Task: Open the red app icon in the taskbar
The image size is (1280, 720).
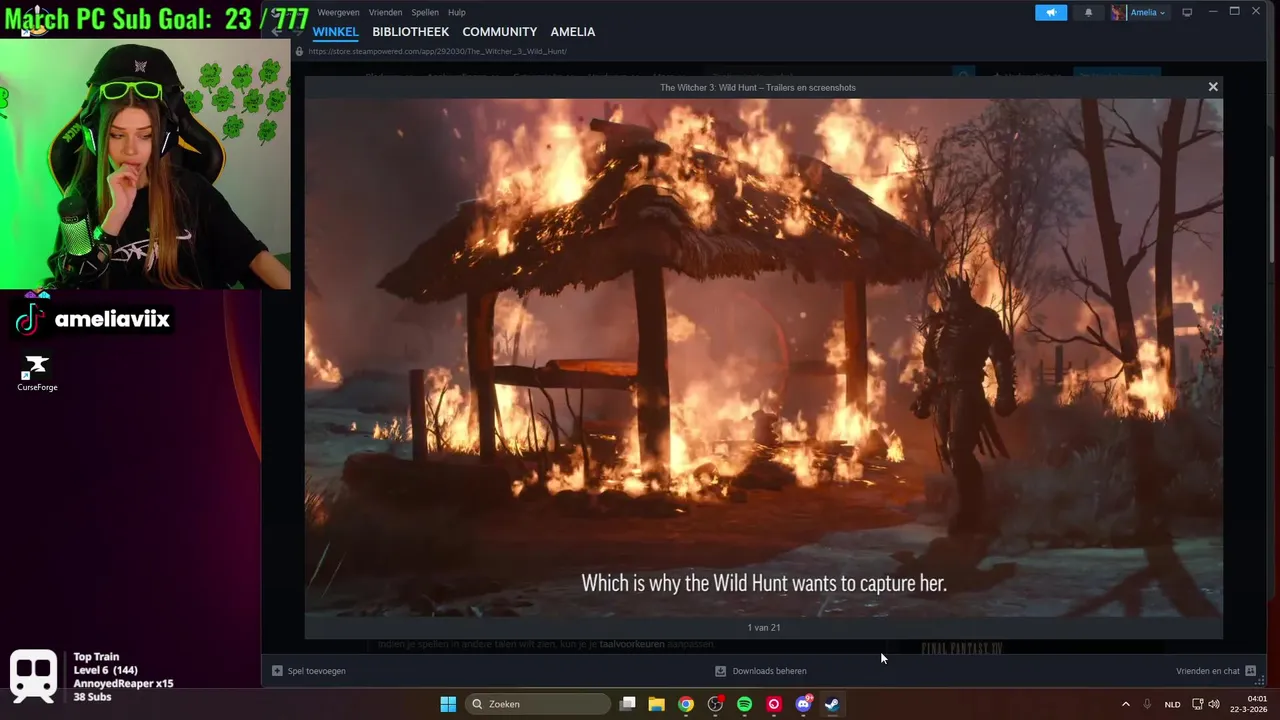Action: click(x=774, y=704)
